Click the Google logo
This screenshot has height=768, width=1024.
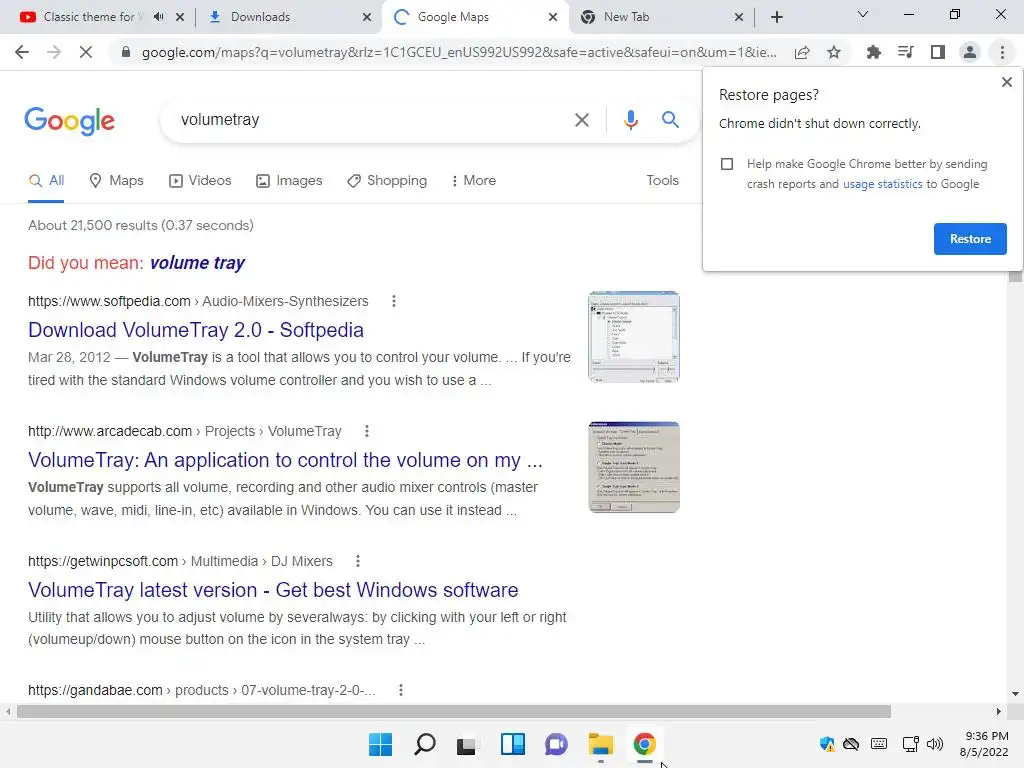pos(69,121)
